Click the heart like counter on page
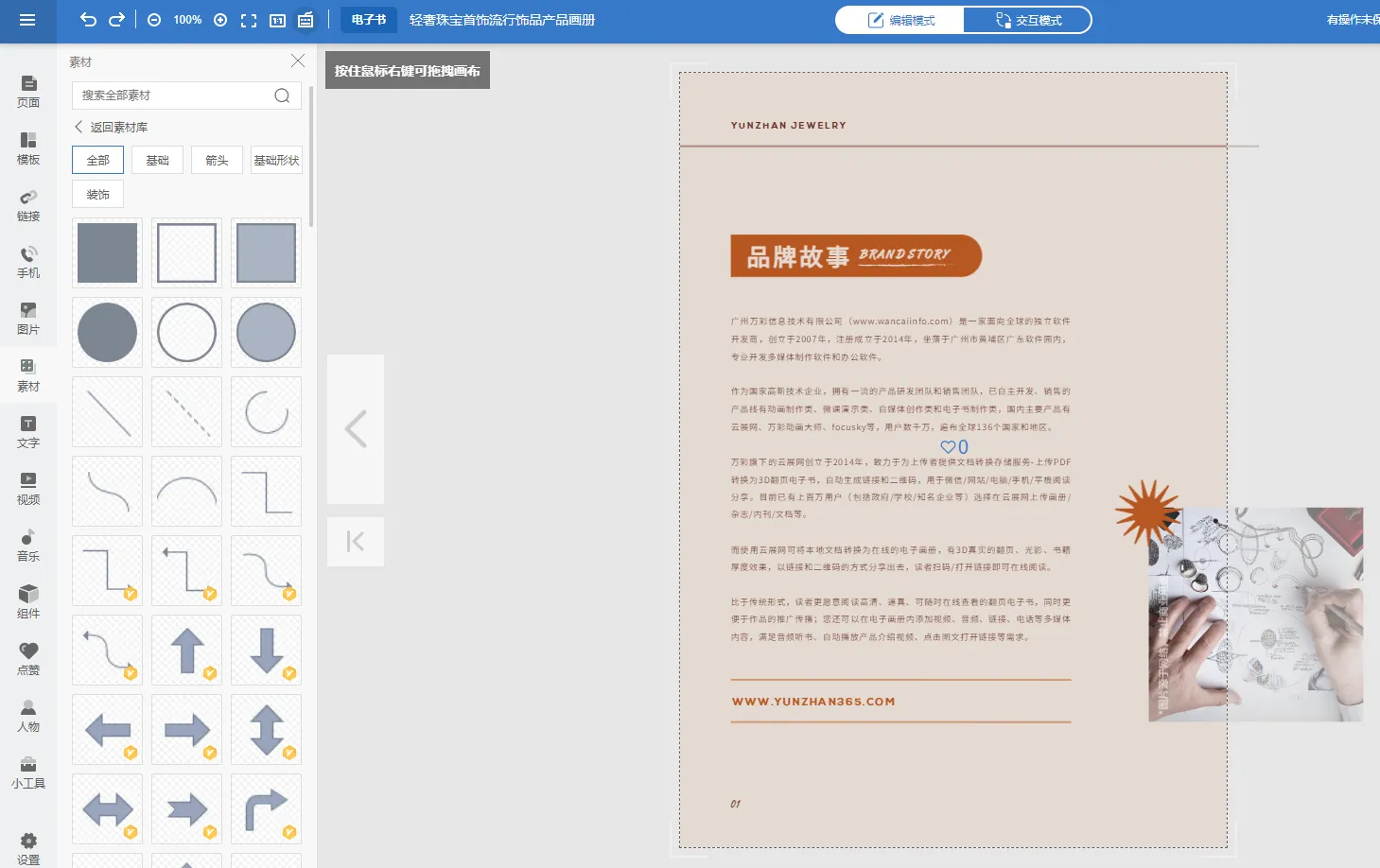Image resolution: width=1380 pixels, height=868 pixels. (953, 447)
